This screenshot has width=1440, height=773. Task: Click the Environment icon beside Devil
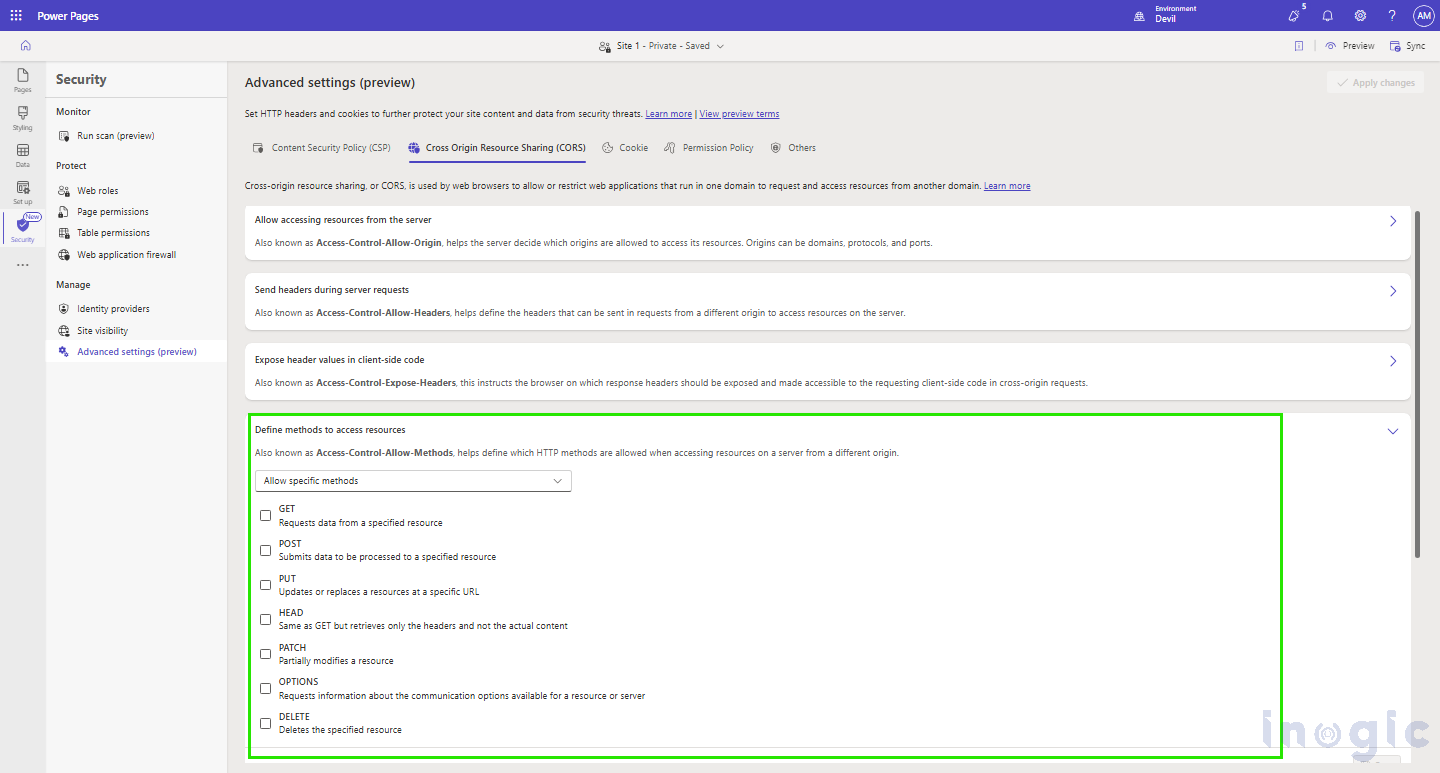[x=1138, y=16]
